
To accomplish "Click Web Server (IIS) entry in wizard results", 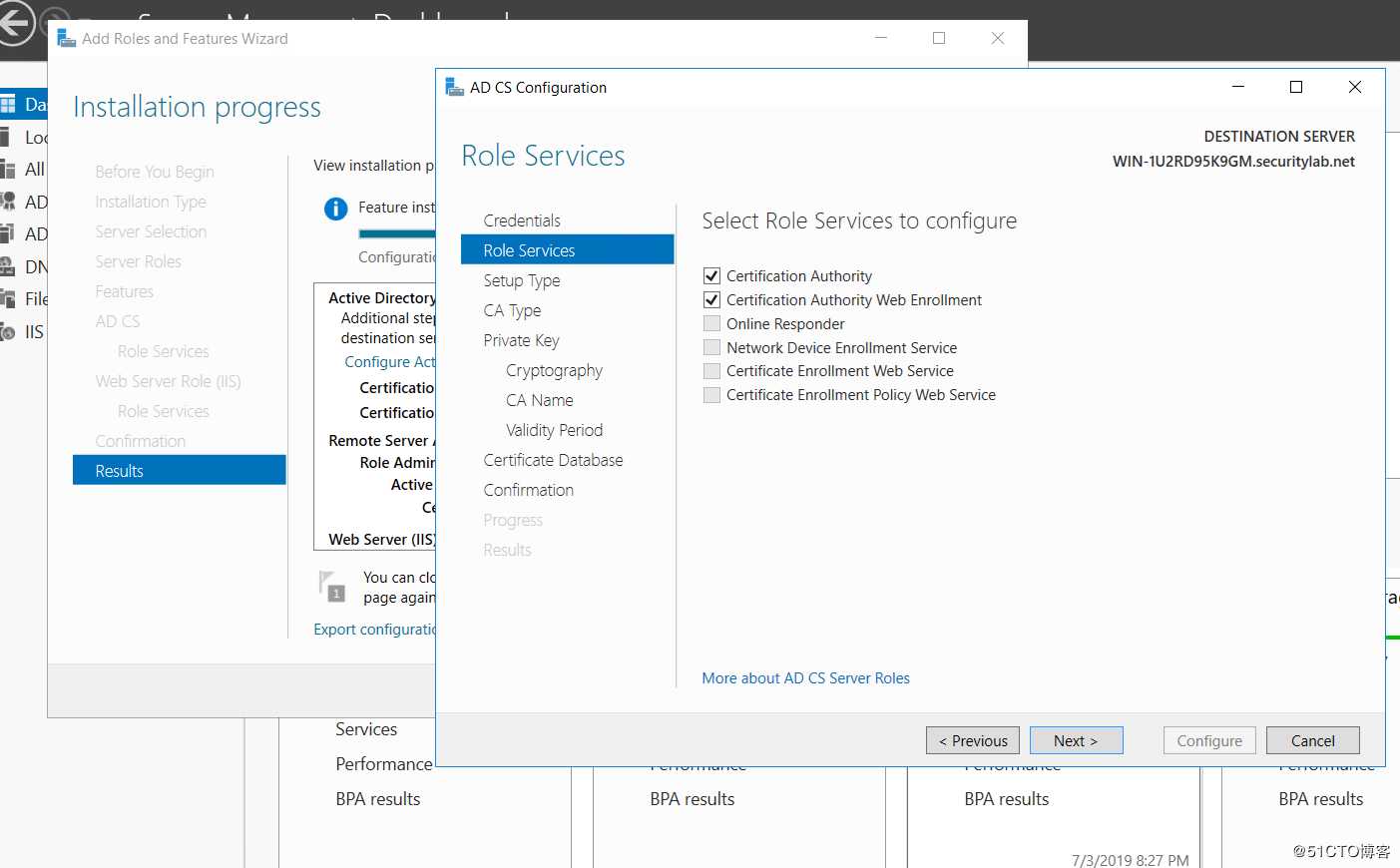I will pyautogui.click(x=382, y=539).
